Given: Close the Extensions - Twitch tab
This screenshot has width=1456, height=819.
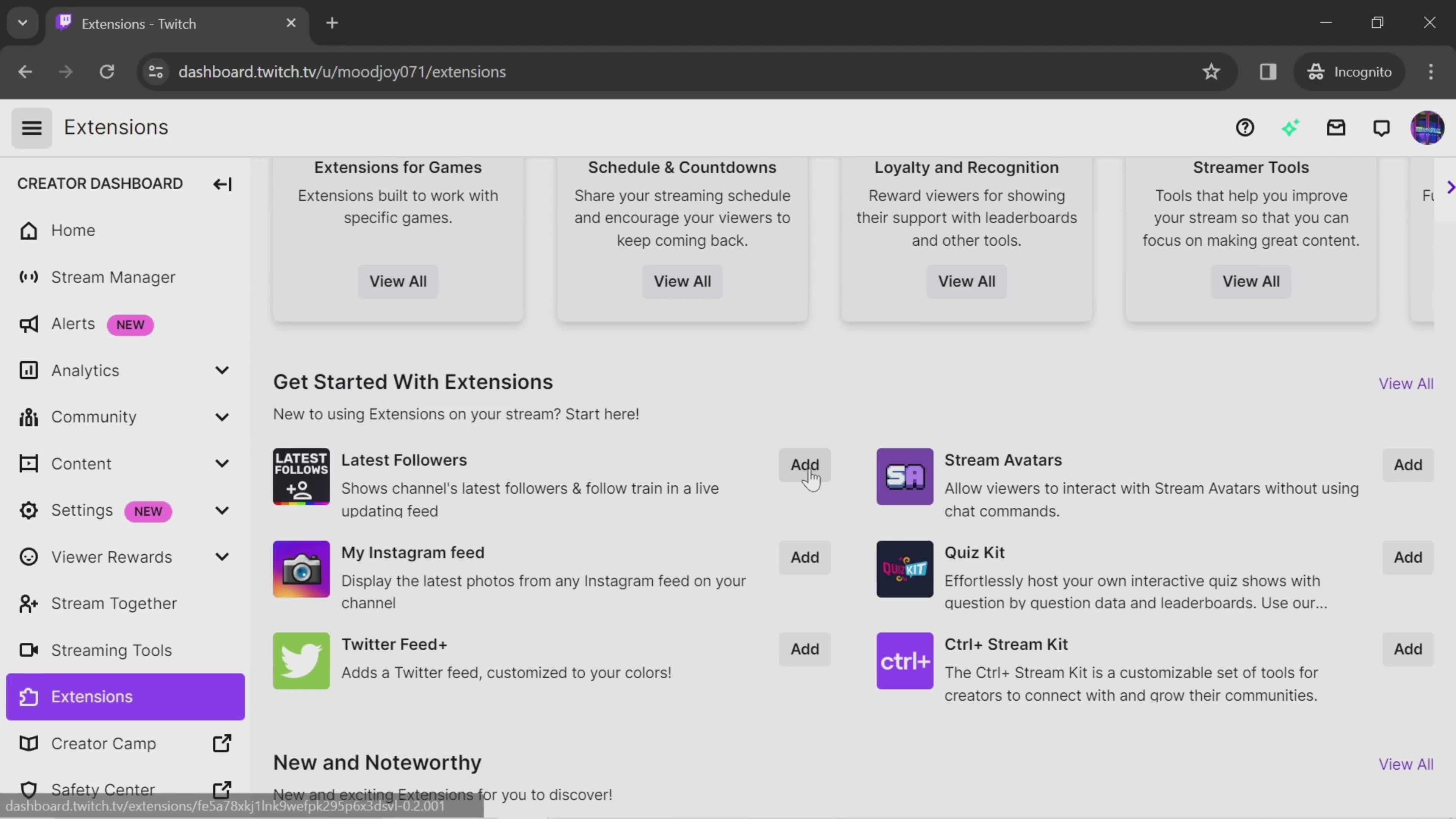Looking at the screenshot, I should (291, 23).
